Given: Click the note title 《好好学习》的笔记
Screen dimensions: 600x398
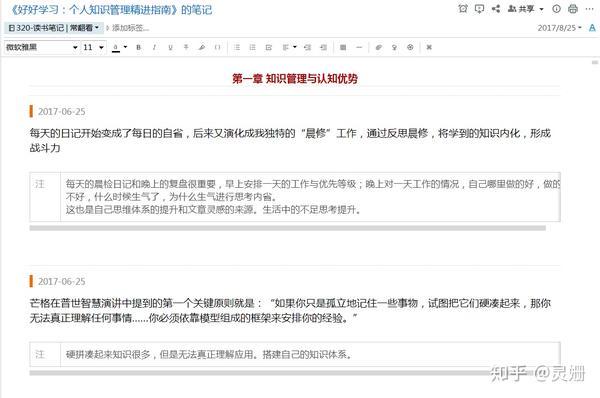Looking at the screenshot, I should 111,10.
